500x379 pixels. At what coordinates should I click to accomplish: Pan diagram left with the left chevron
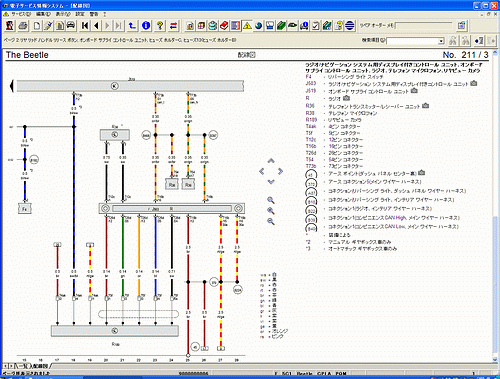pyautogui.click(x=262, y=171)
